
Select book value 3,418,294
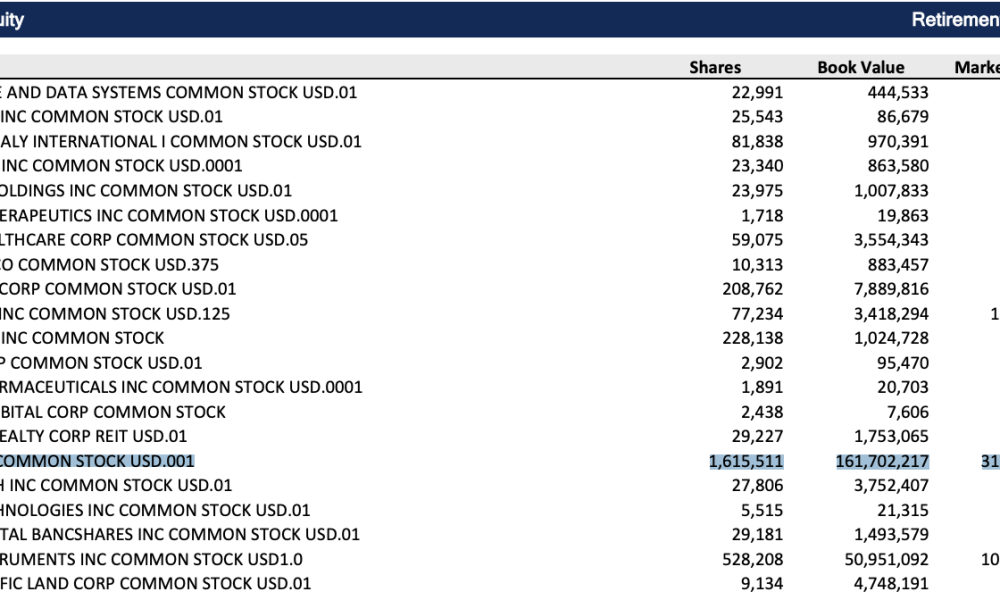(892, 314)
